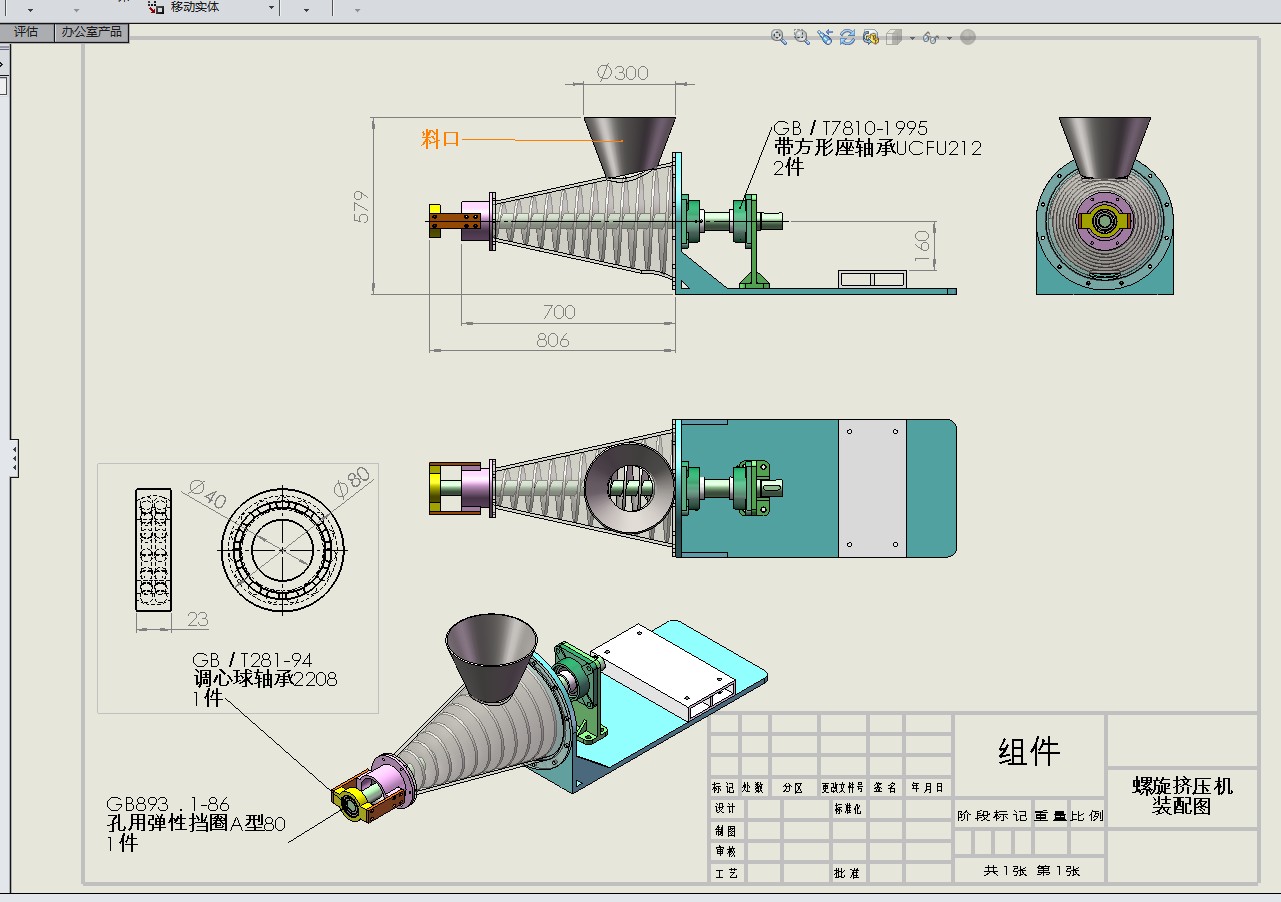Click the Previous View icon

coord(824,37)
